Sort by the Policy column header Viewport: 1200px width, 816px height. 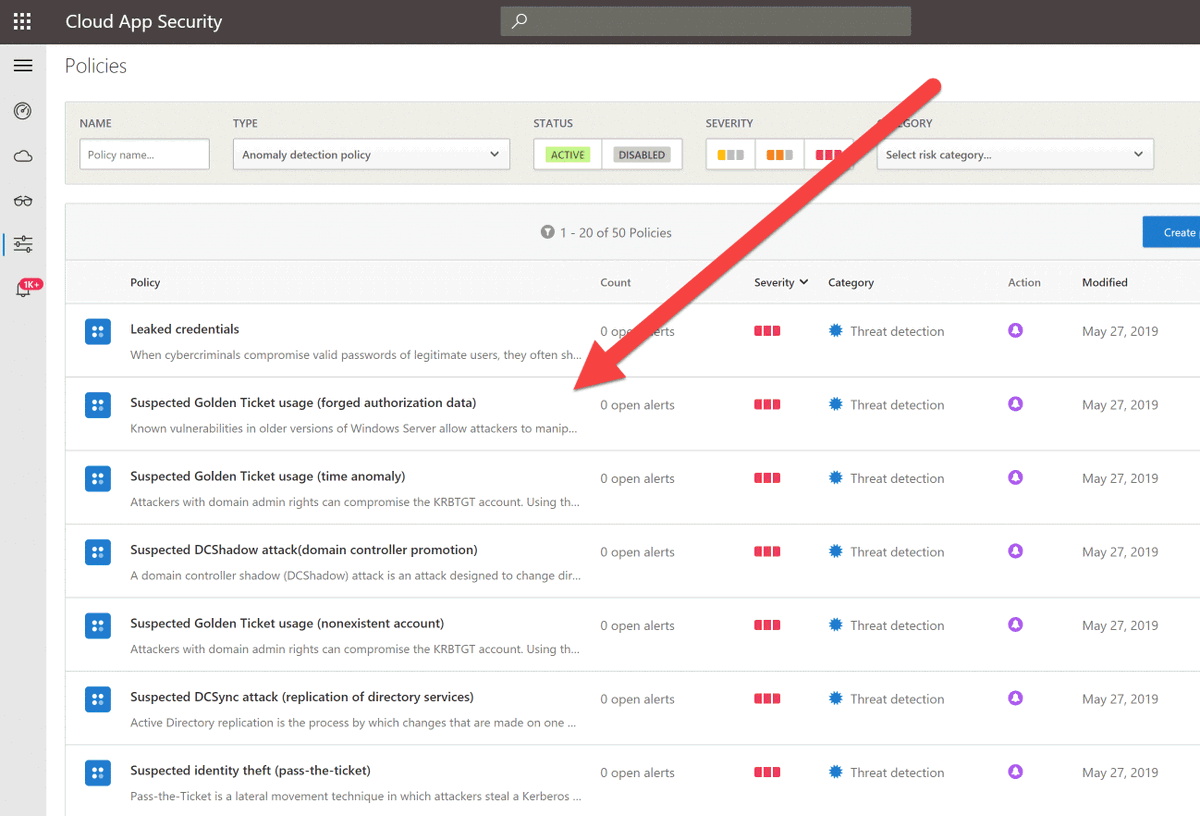(x=145, y=283)
